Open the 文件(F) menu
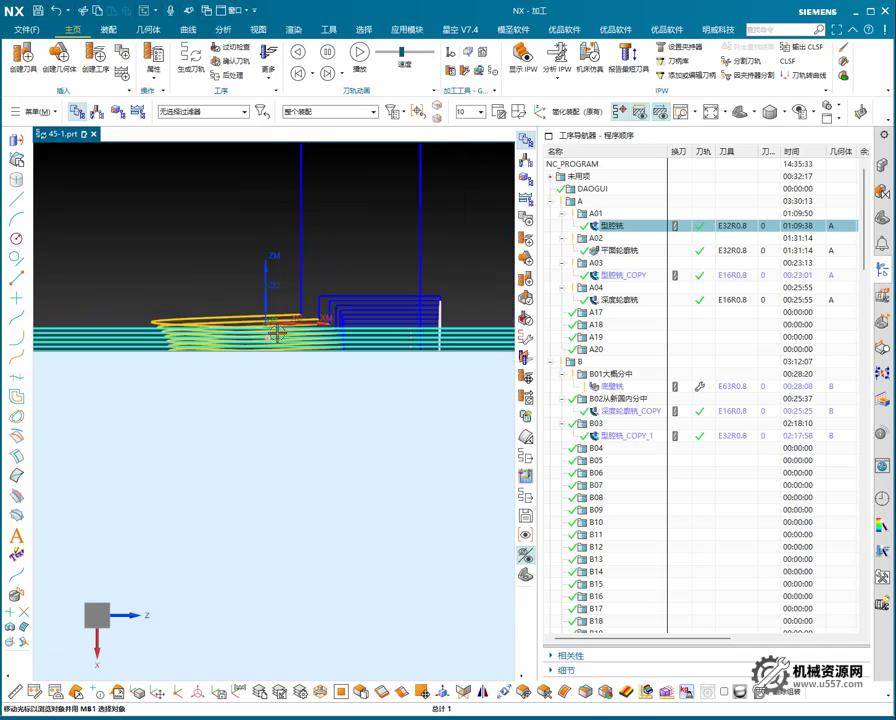 27,30
